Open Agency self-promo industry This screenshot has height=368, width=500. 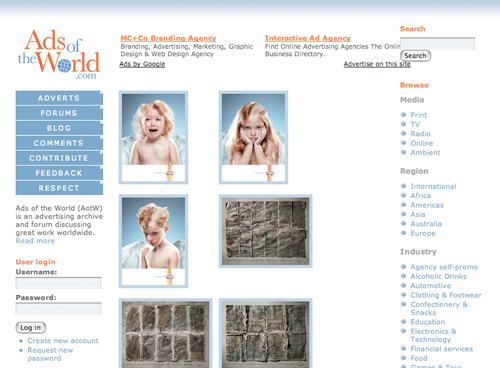click(x=444, y=267)
